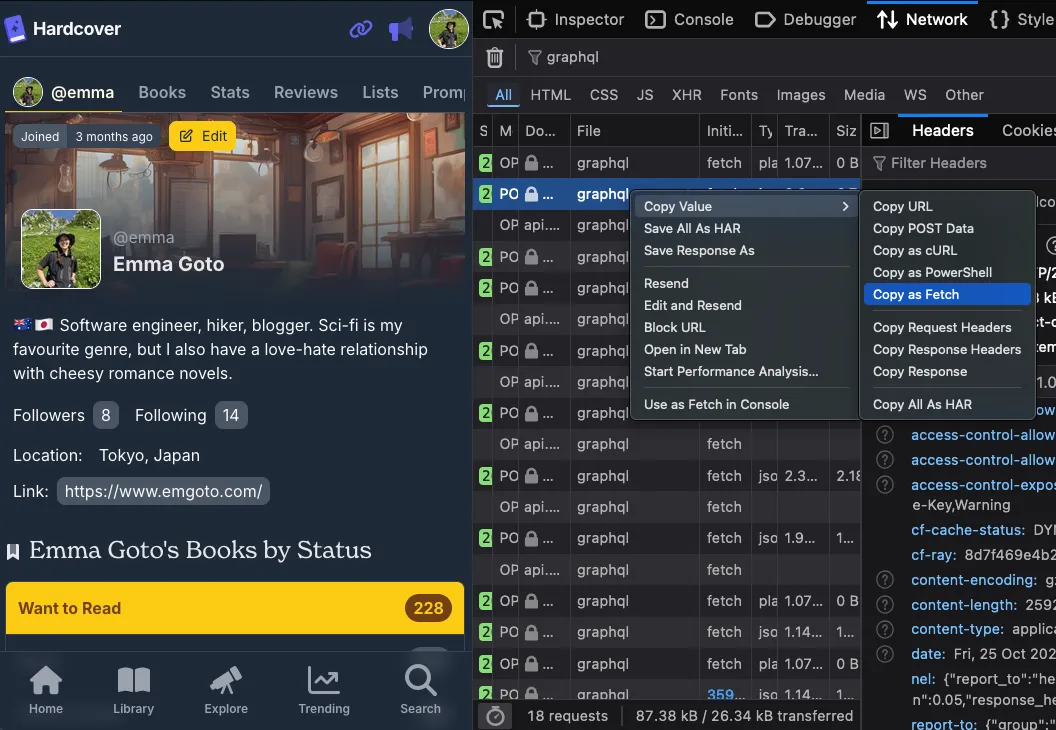
Task: Click the megaphone announcements icon
Action: point(401,29)
